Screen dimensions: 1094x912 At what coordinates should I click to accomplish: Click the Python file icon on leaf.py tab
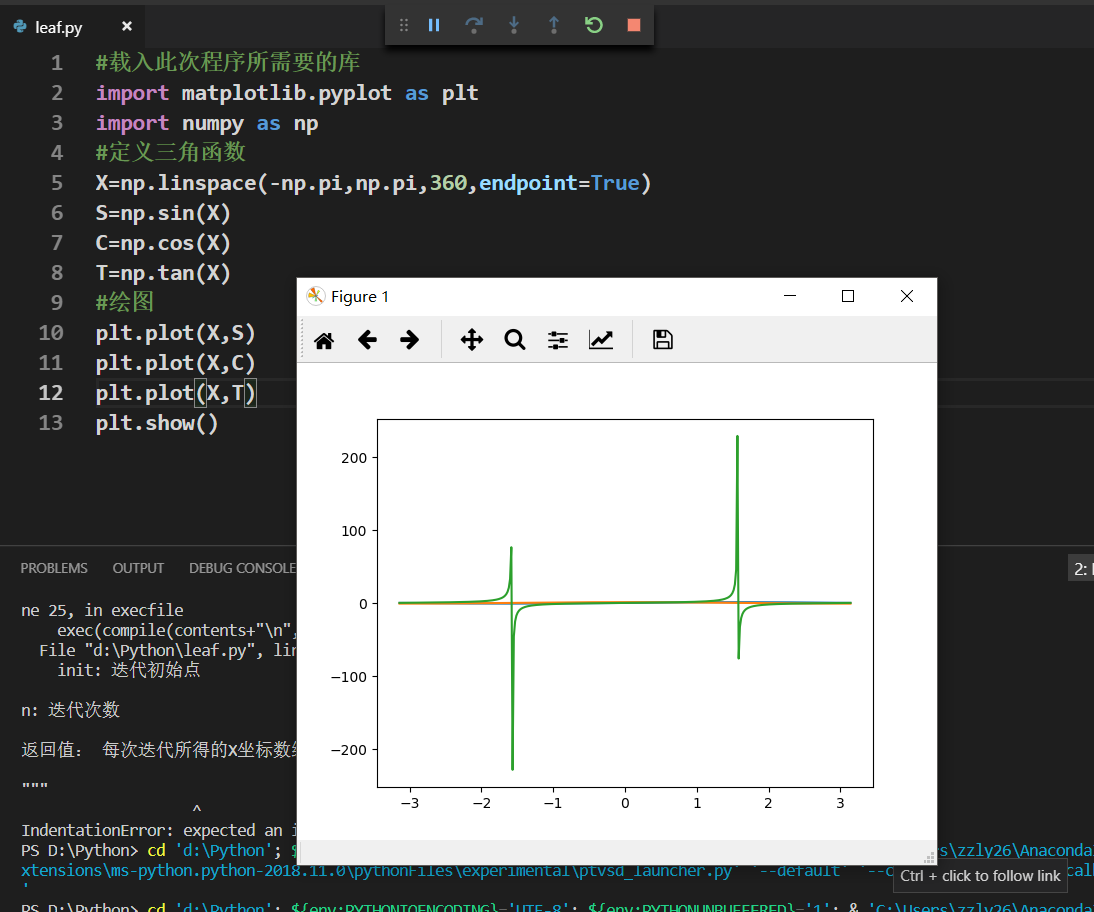(20, 27)
